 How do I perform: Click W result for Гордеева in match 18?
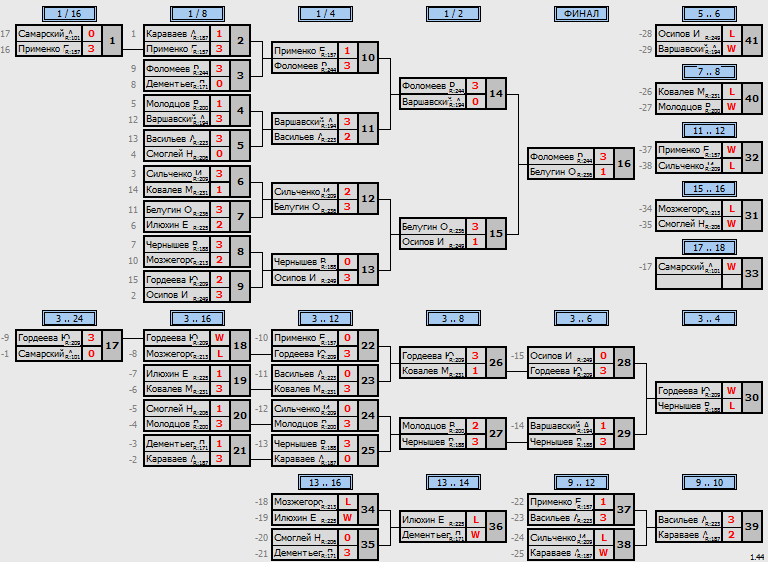[219, 338]
